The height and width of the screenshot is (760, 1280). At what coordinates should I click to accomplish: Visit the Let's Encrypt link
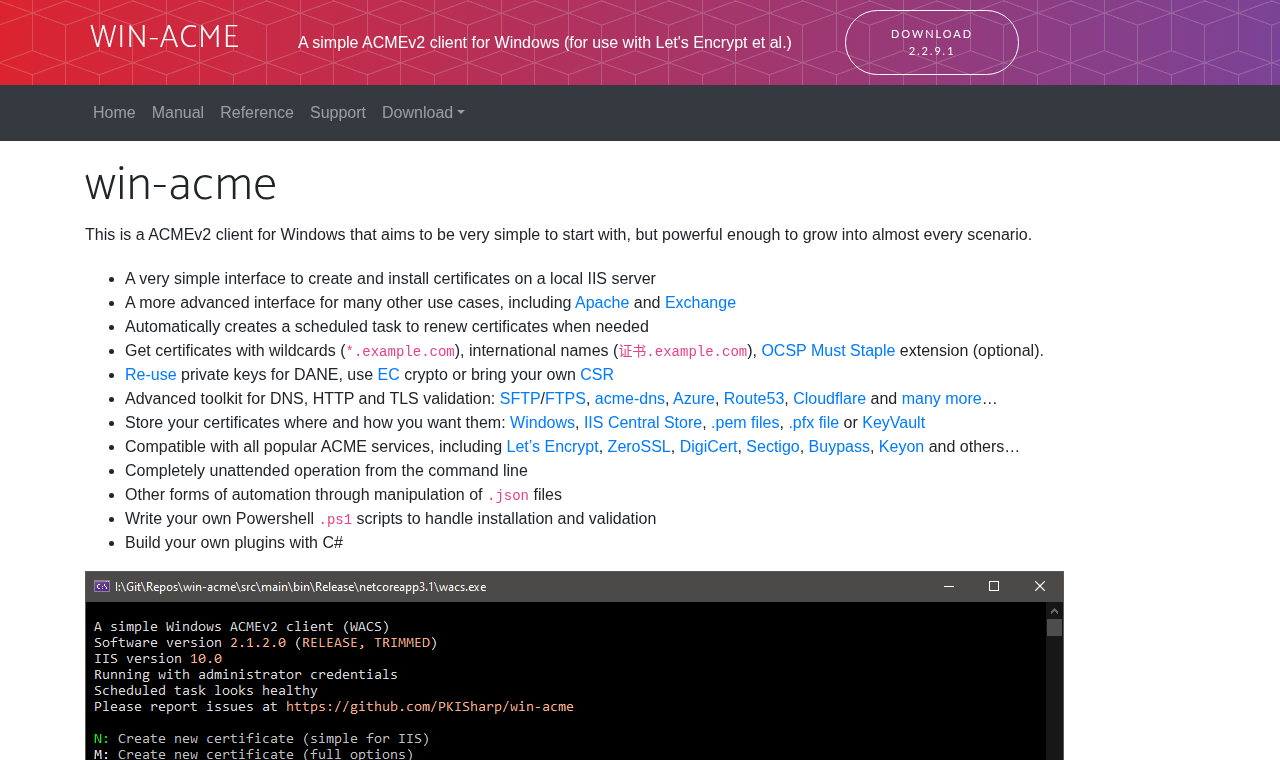(553, 447)
